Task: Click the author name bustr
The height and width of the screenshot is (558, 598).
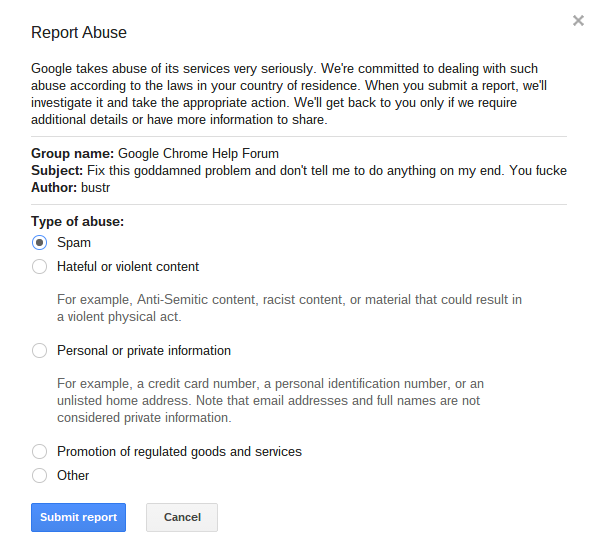Action: click(96, 188)
